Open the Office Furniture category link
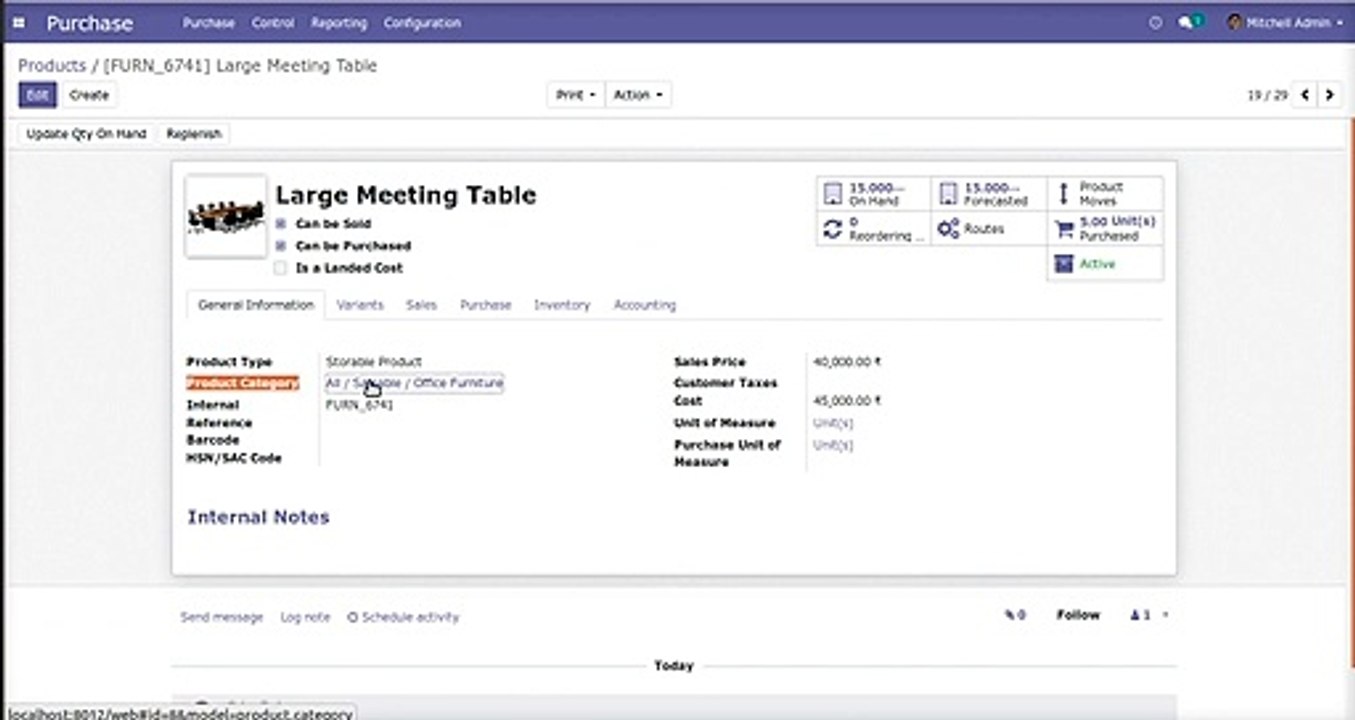 [x=414, y=383]
